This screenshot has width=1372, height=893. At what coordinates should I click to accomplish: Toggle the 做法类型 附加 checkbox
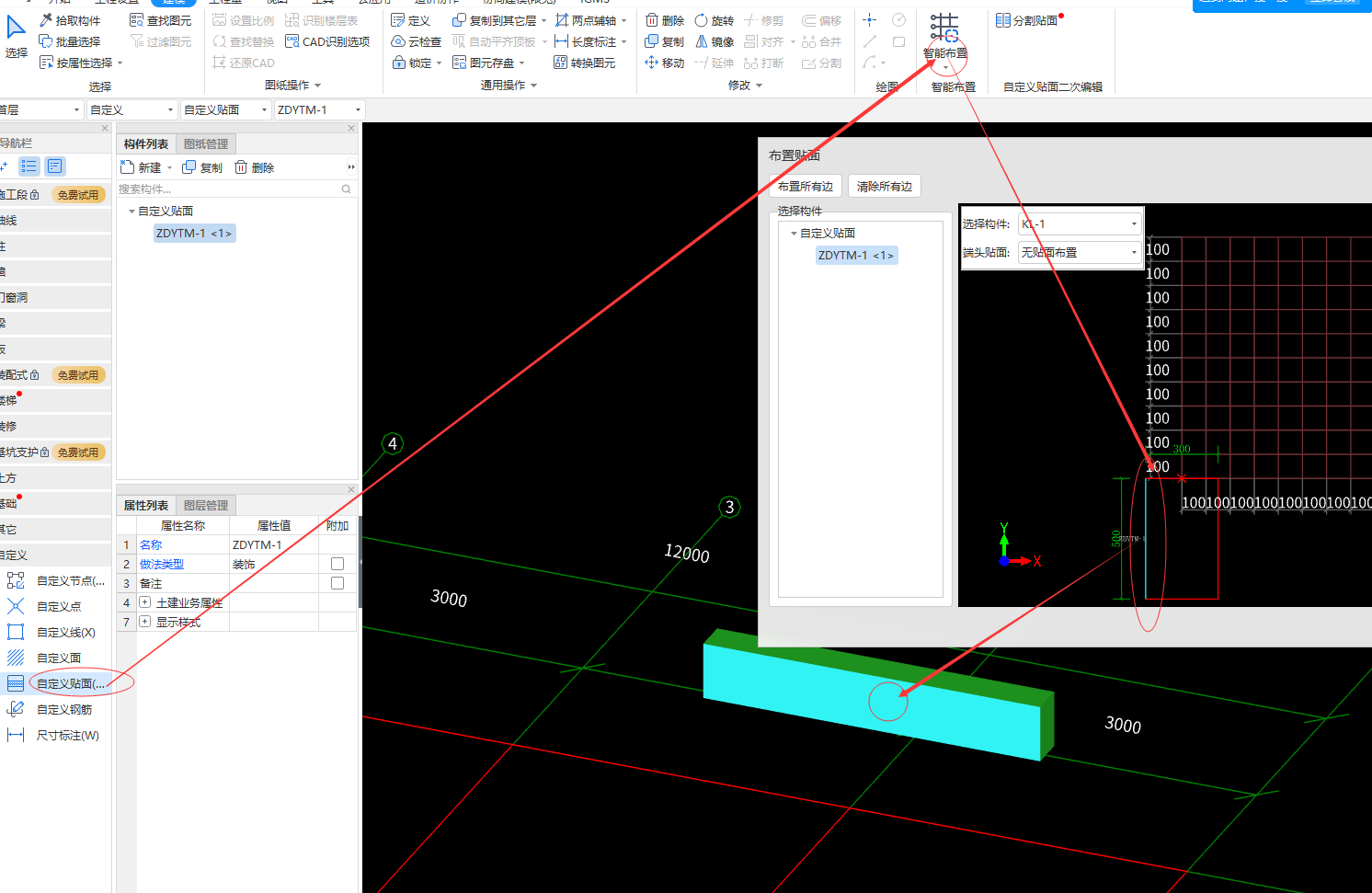click(337, 564)
